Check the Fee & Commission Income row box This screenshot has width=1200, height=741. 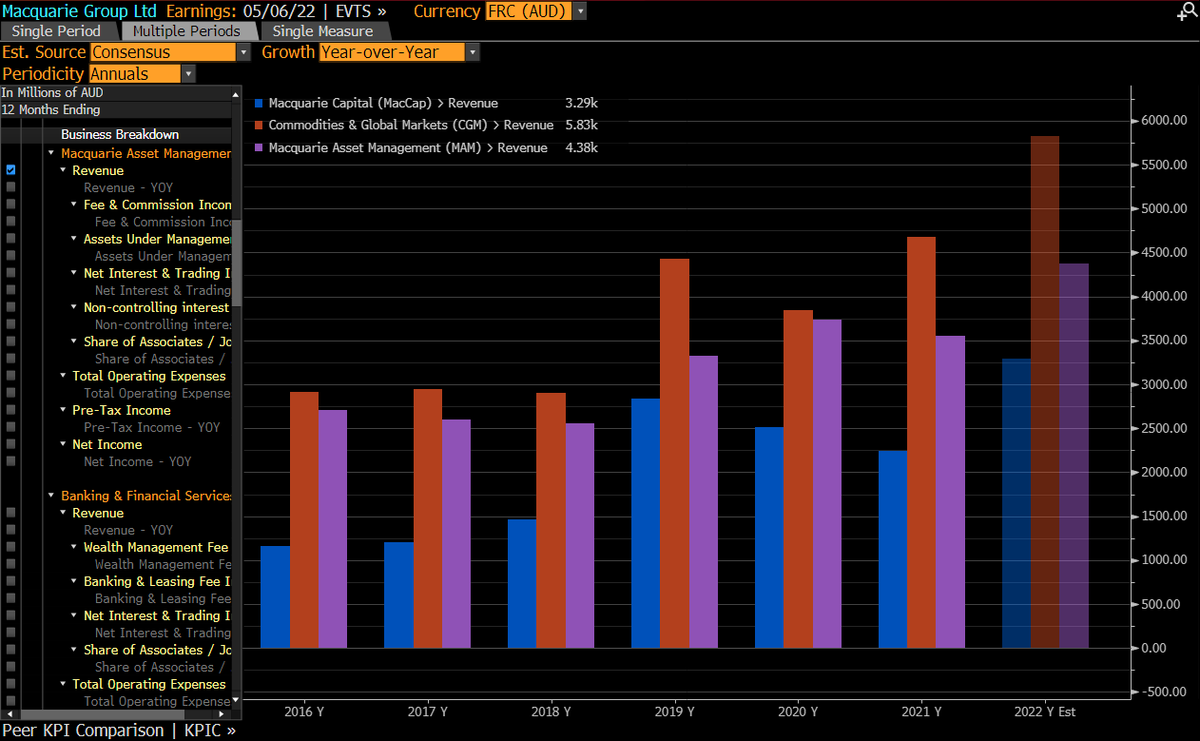click(11, 204)
